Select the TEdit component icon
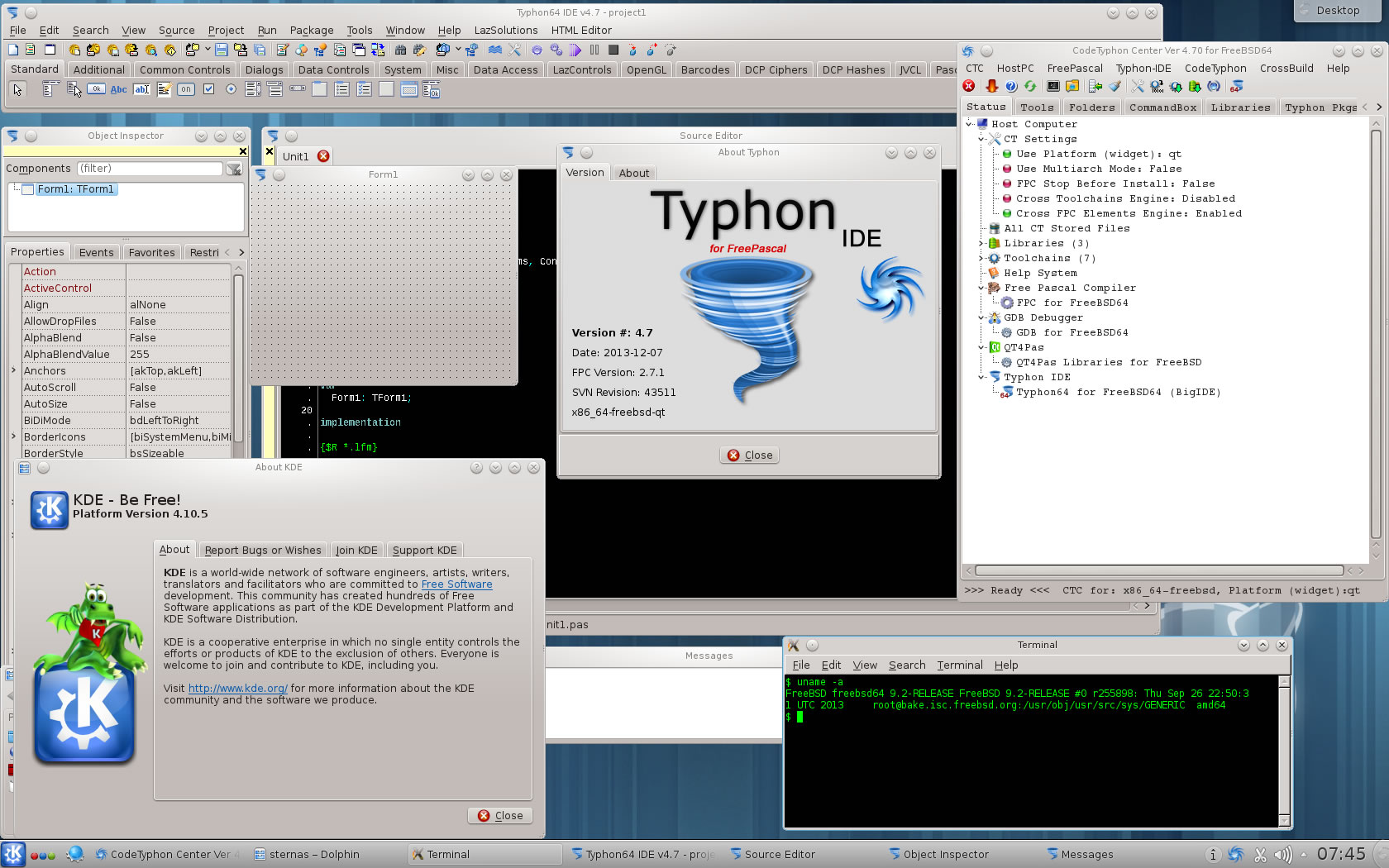Image resolution: width=1389 pixels, height=868 pixels. click(141, 89)
